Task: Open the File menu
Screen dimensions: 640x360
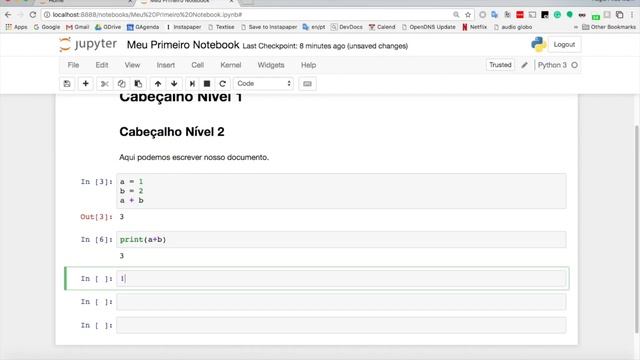Action: tap(73, 65)
